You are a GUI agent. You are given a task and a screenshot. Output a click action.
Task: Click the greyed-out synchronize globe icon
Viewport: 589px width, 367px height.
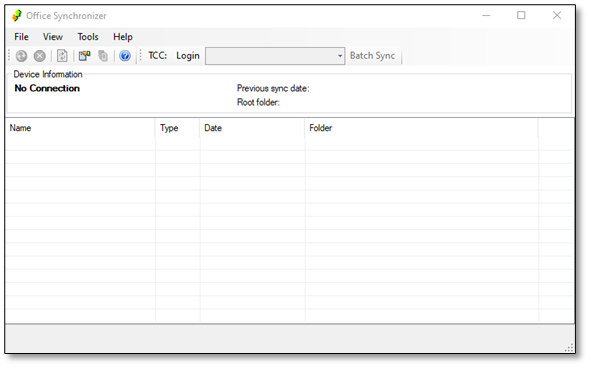pyautogui.click(x=21, y=56)
